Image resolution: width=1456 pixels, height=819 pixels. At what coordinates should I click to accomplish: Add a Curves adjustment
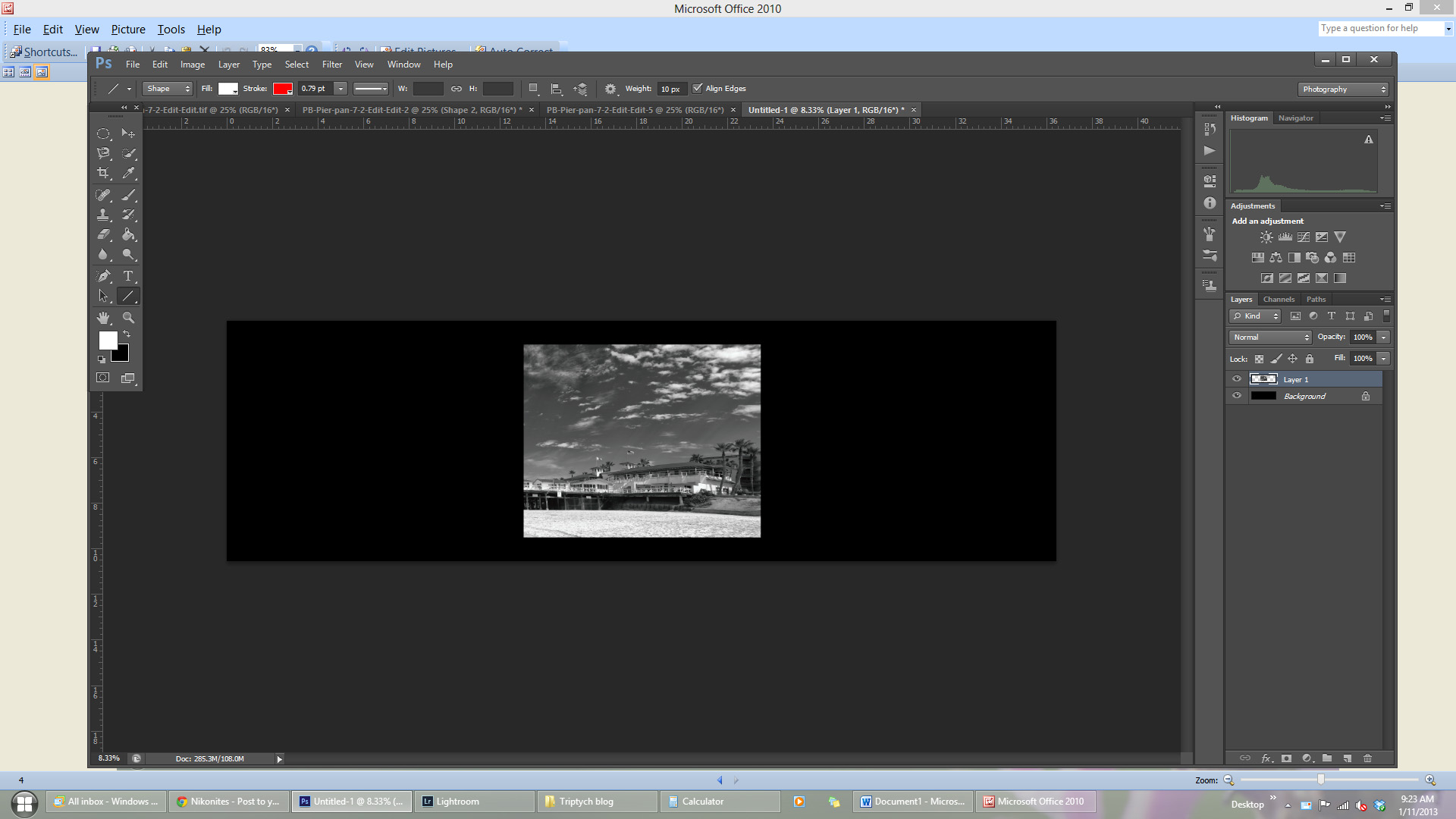coord(1303,237)
